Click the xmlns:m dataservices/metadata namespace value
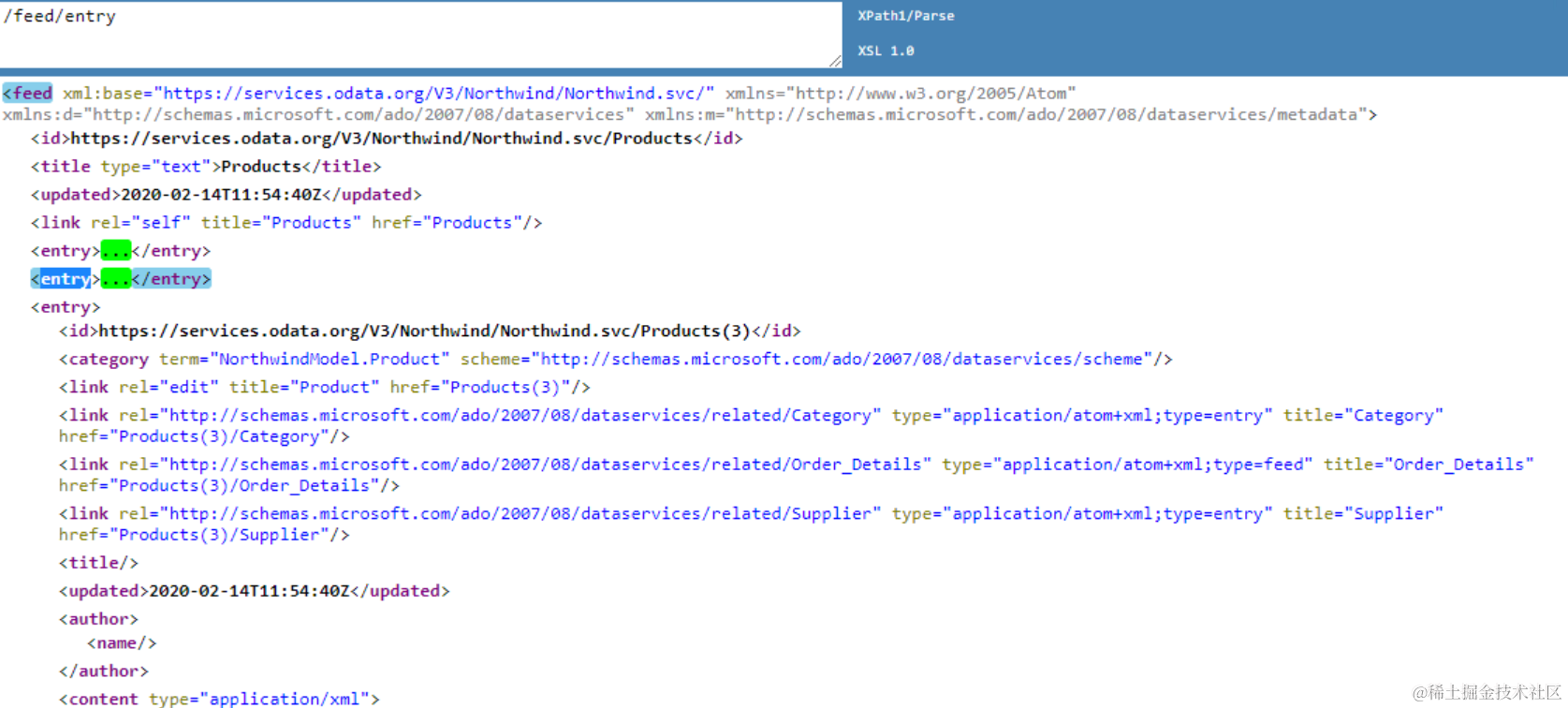Screen dimensions: 1568x708 click(x=1047, y=114)
